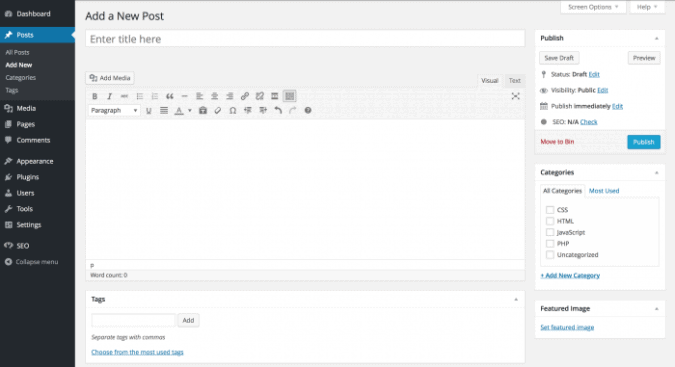Open distraction-free writing mode
Screen dimensions: 675x367
point(515,96)
